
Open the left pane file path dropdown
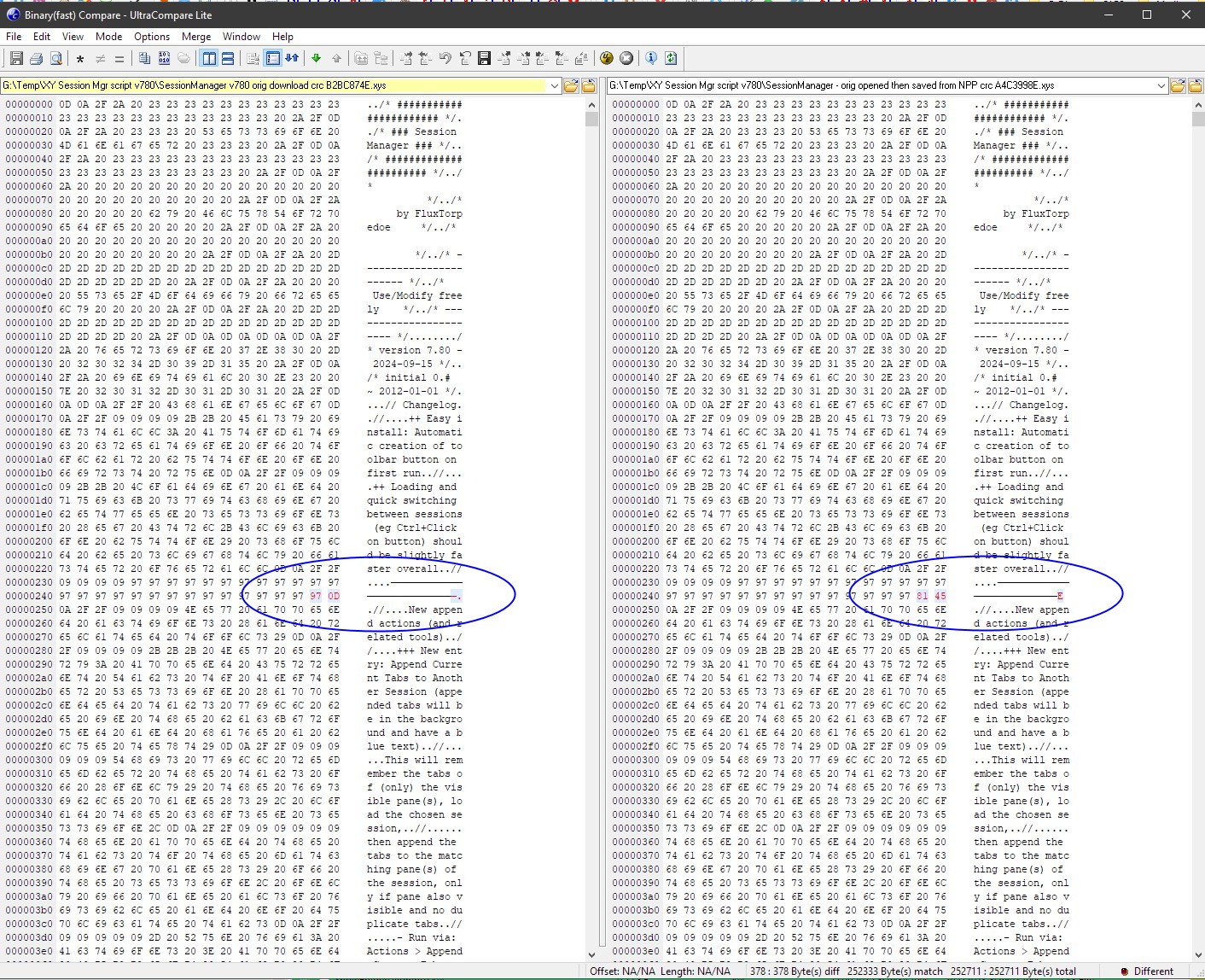click(555, 85)
